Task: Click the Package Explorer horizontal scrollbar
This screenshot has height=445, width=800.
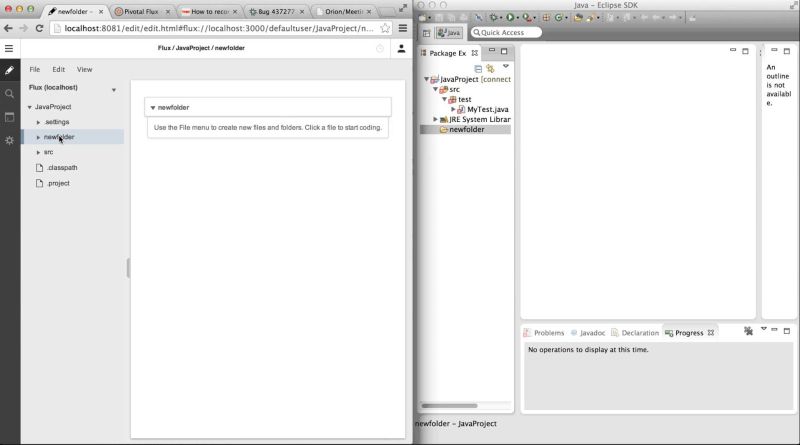Action: 449,406
